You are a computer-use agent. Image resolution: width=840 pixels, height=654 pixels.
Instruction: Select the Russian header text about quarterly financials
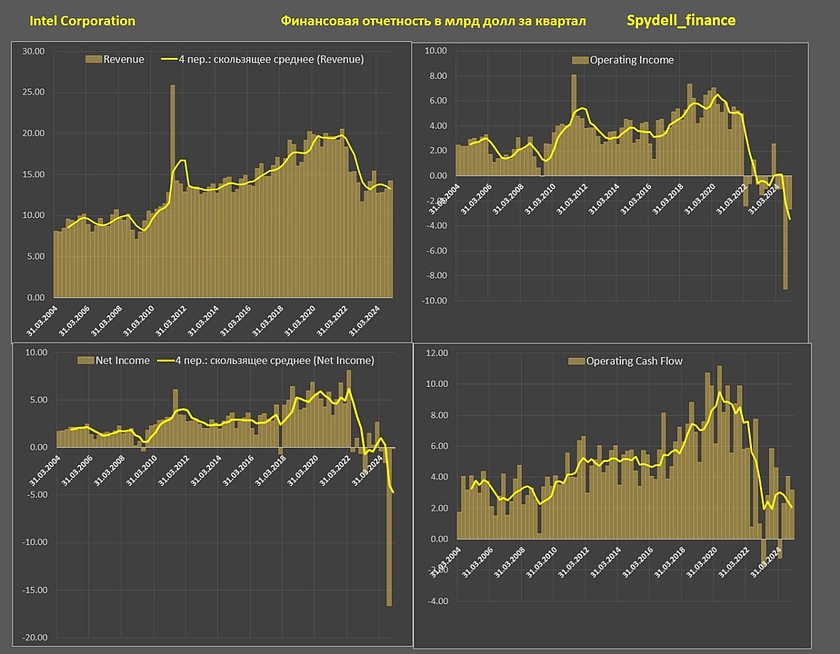click(x=433, y=21)
